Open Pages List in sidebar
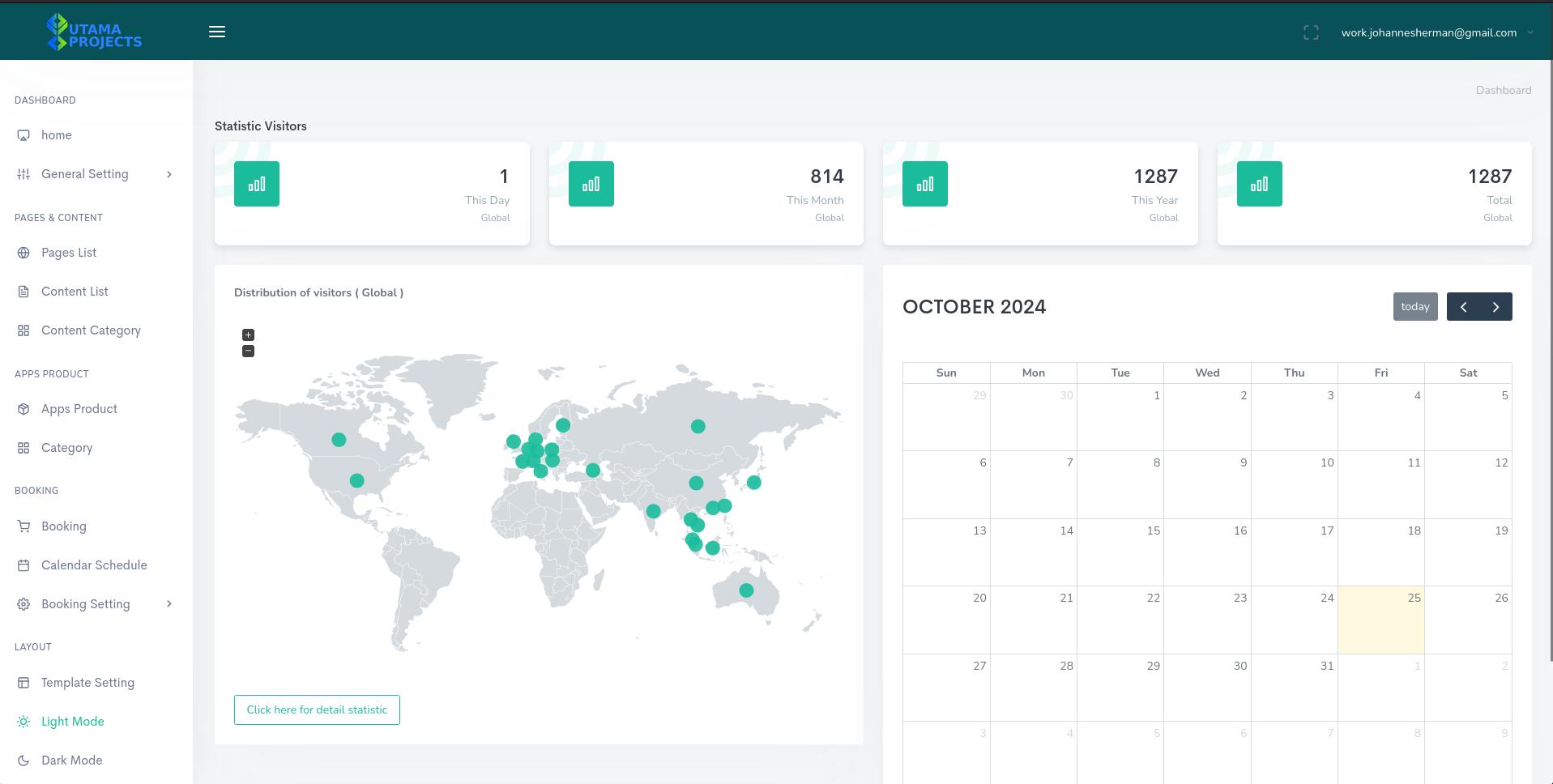 click(69, 253)
